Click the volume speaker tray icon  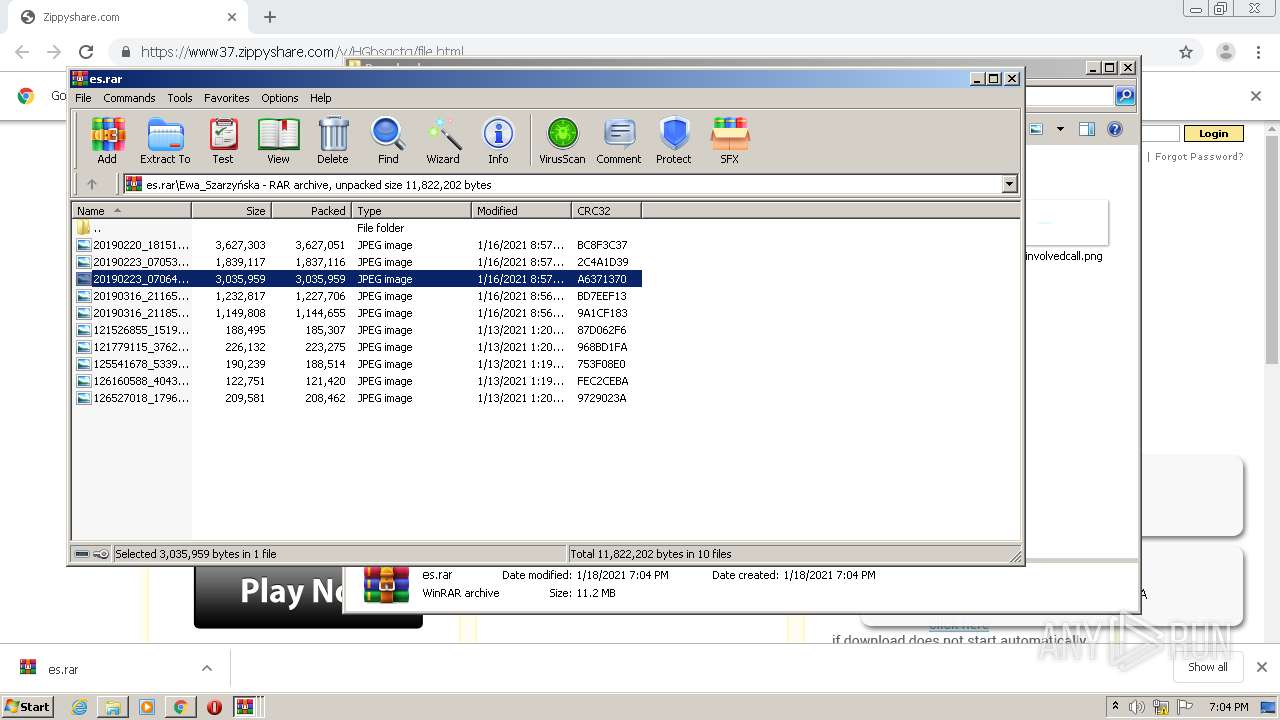point(1137,707)
